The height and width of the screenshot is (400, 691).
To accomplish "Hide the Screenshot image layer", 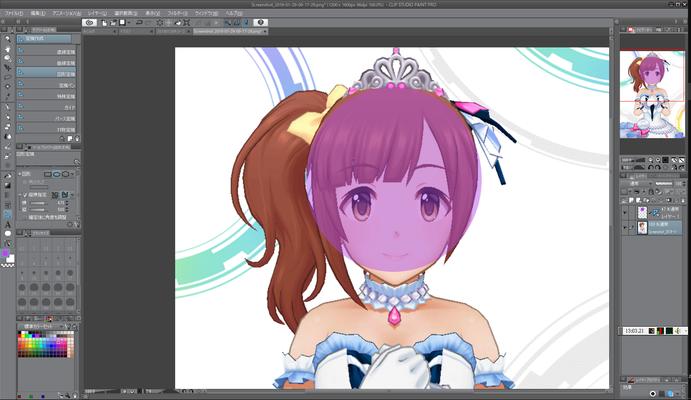I will (x=624, y=228).
